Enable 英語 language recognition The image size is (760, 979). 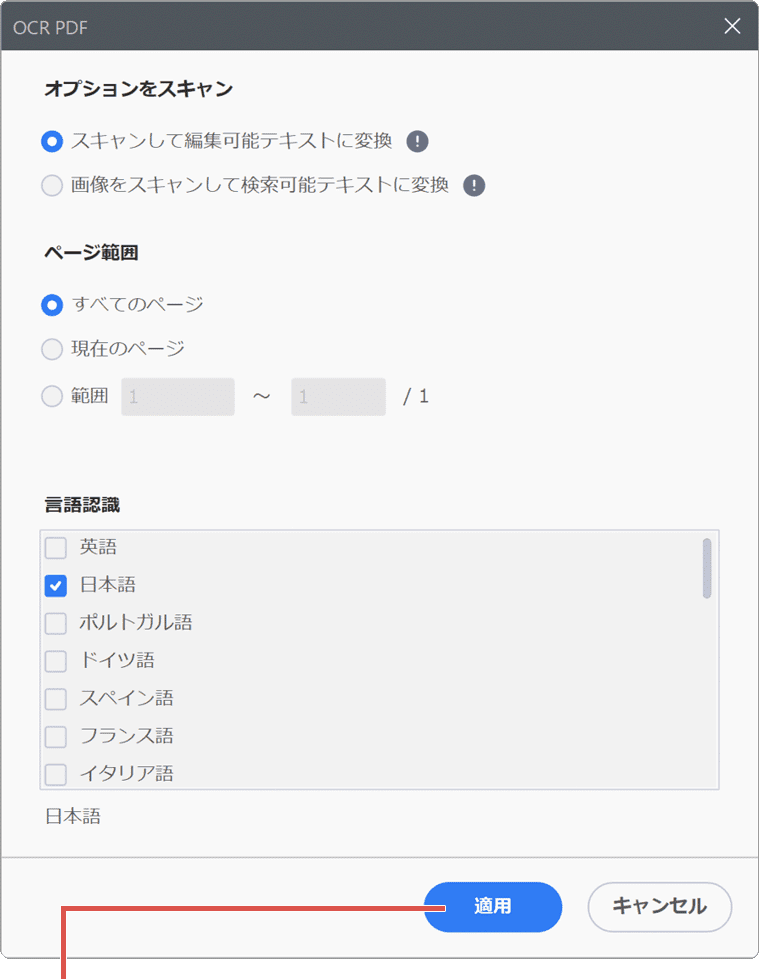pyautogui.click(x=56, y=547)
